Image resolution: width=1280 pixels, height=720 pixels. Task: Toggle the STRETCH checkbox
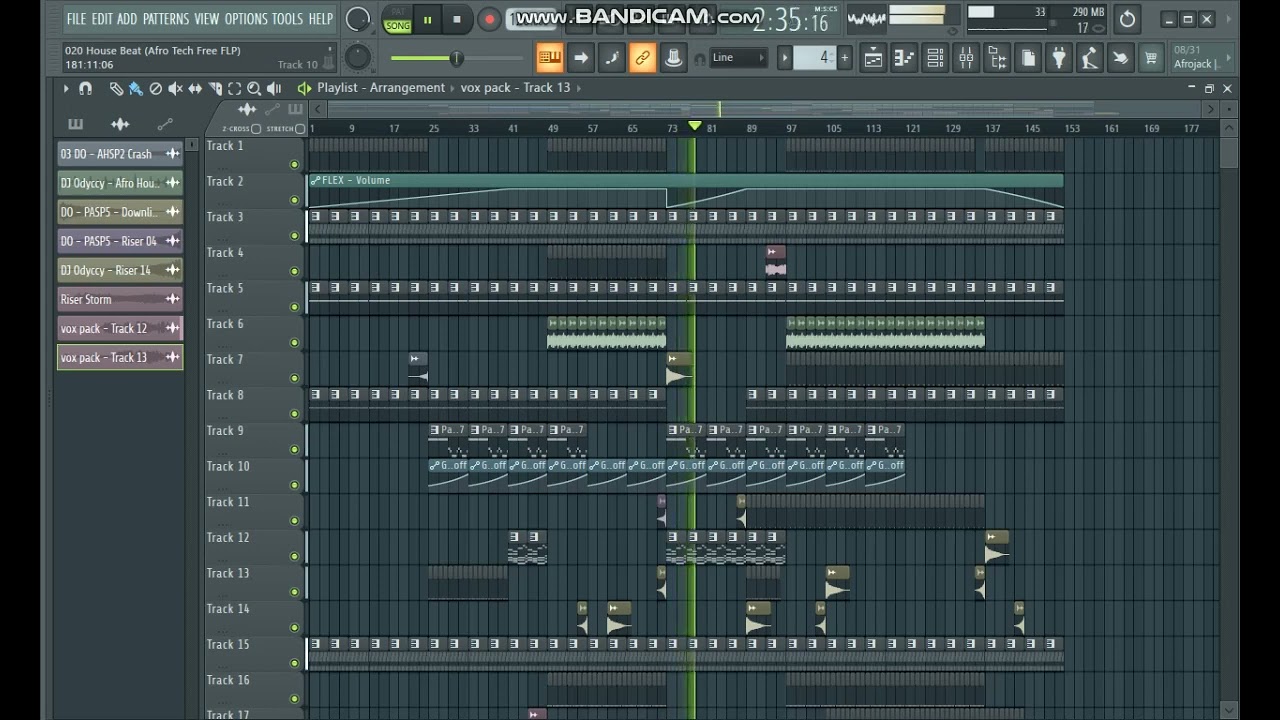click(300, 129)
